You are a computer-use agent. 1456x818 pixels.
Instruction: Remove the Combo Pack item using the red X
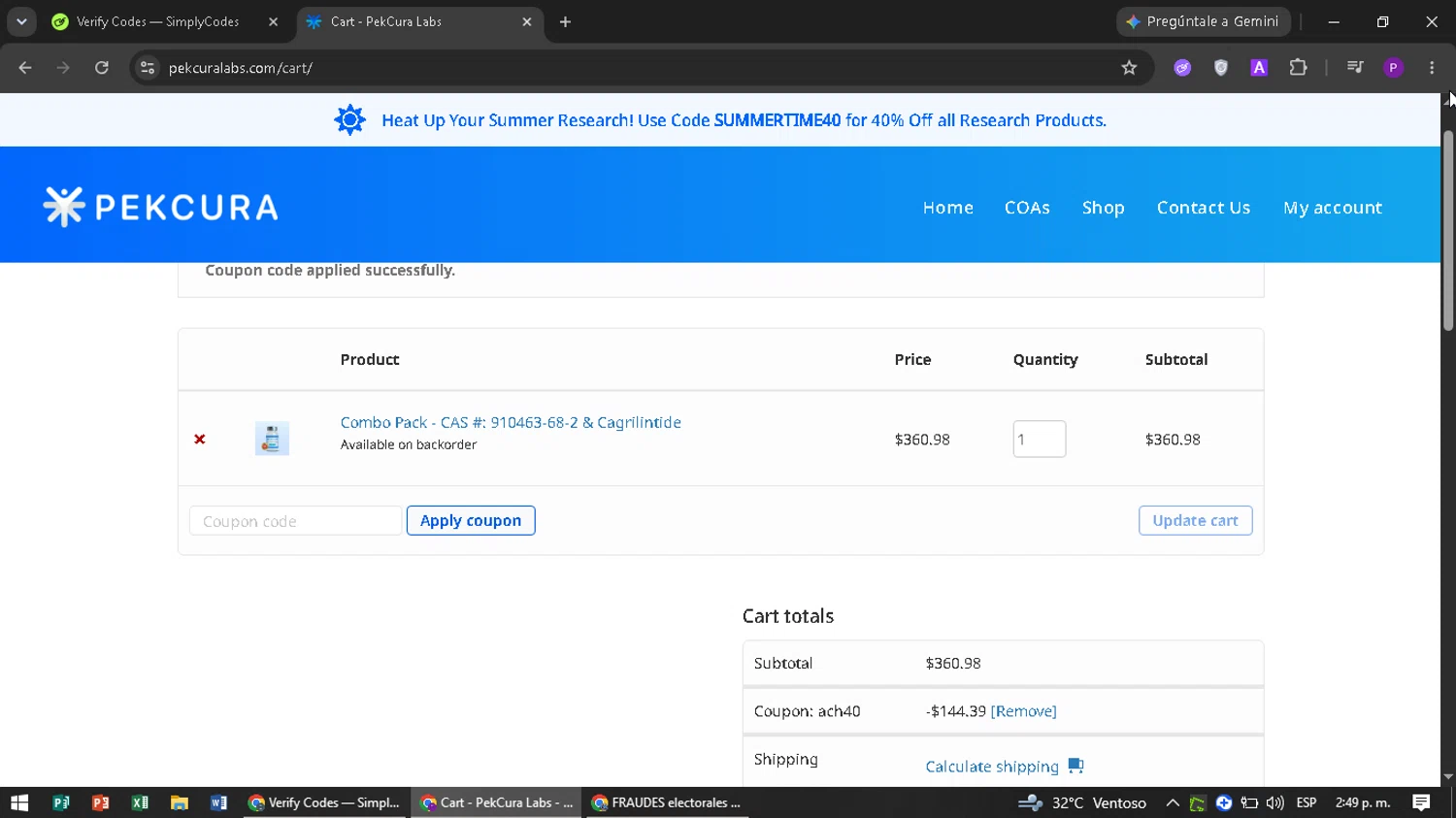200,440
